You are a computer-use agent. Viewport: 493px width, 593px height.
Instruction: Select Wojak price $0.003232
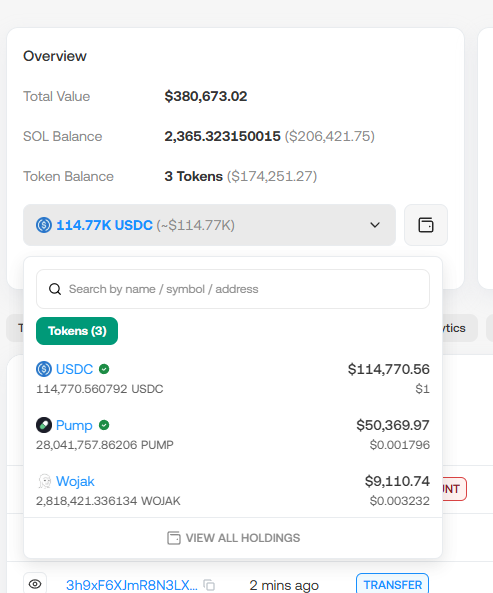400,501
